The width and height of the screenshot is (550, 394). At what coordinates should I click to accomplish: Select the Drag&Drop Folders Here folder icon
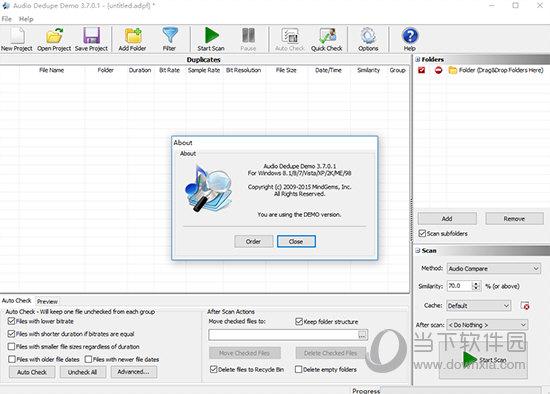[x=453, y=70]
